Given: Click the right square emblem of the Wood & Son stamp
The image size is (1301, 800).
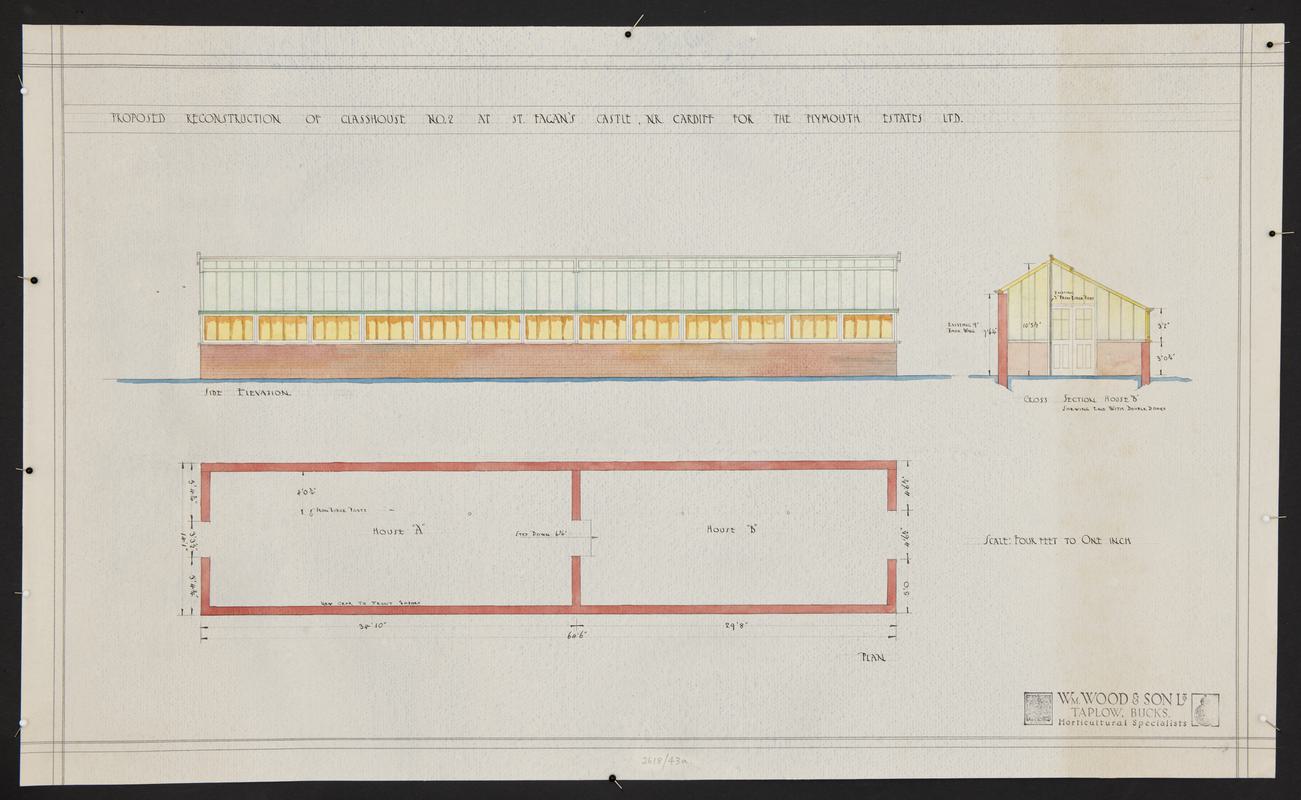Looking at the screenshot, I should click(1205, 709).
